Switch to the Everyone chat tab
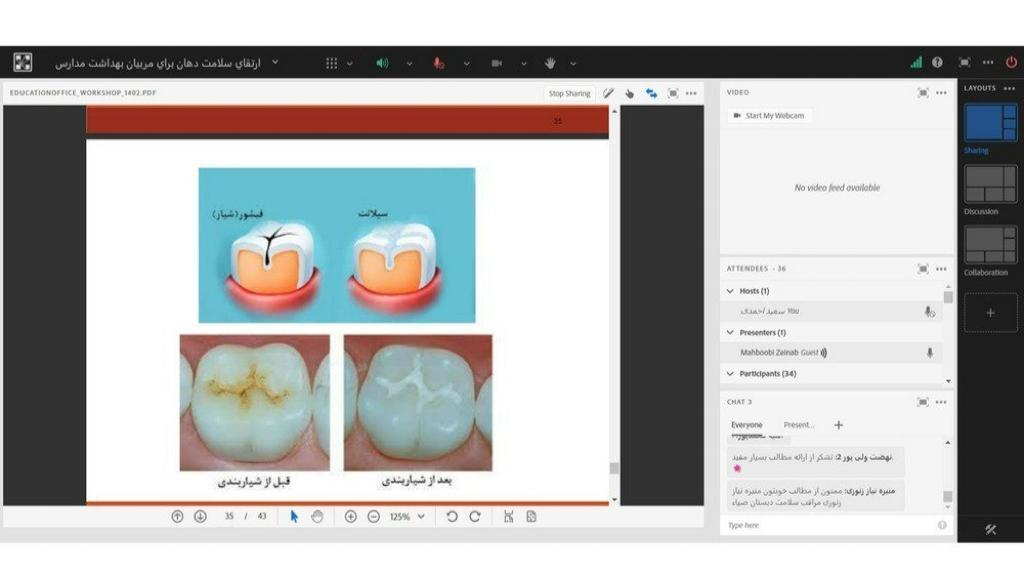Viewport: 1024px width, 575px height. (x=746, y=425)
